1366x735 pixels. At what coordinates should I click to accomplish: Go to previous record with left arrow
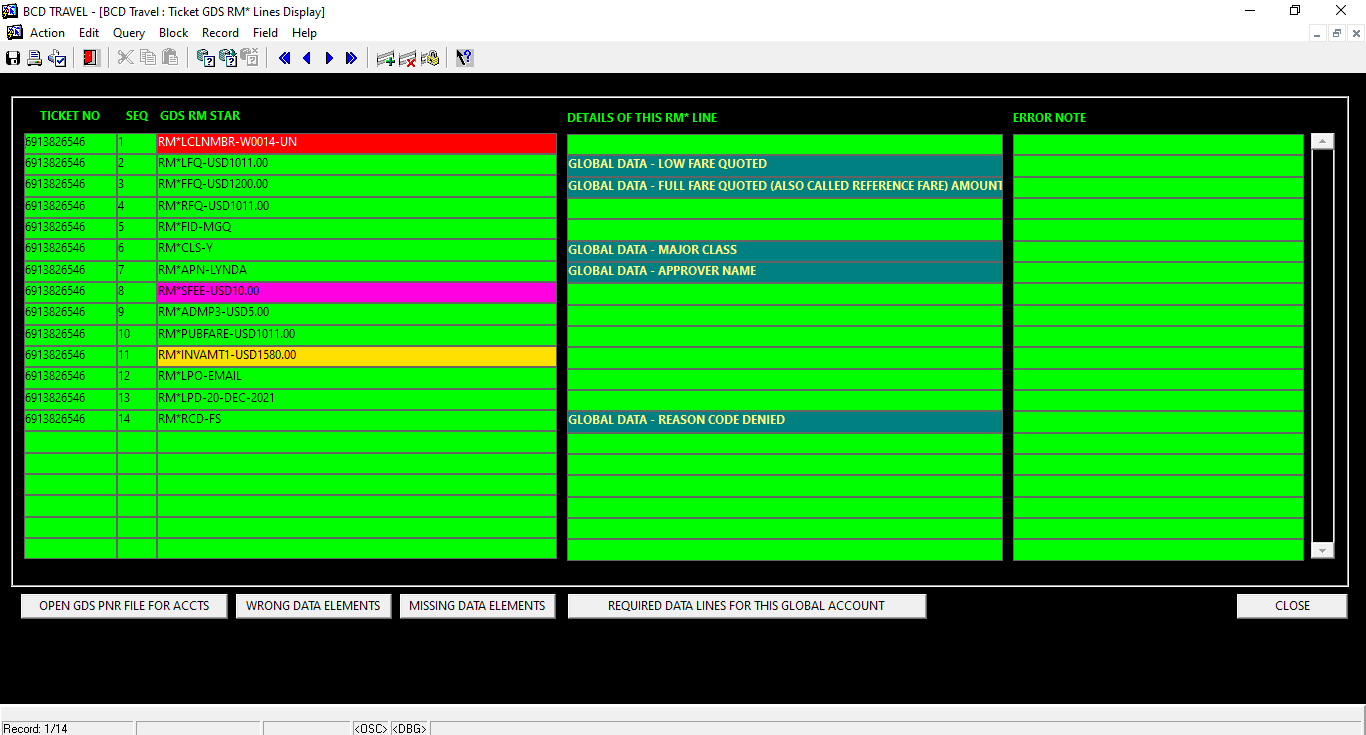[307, 58]
